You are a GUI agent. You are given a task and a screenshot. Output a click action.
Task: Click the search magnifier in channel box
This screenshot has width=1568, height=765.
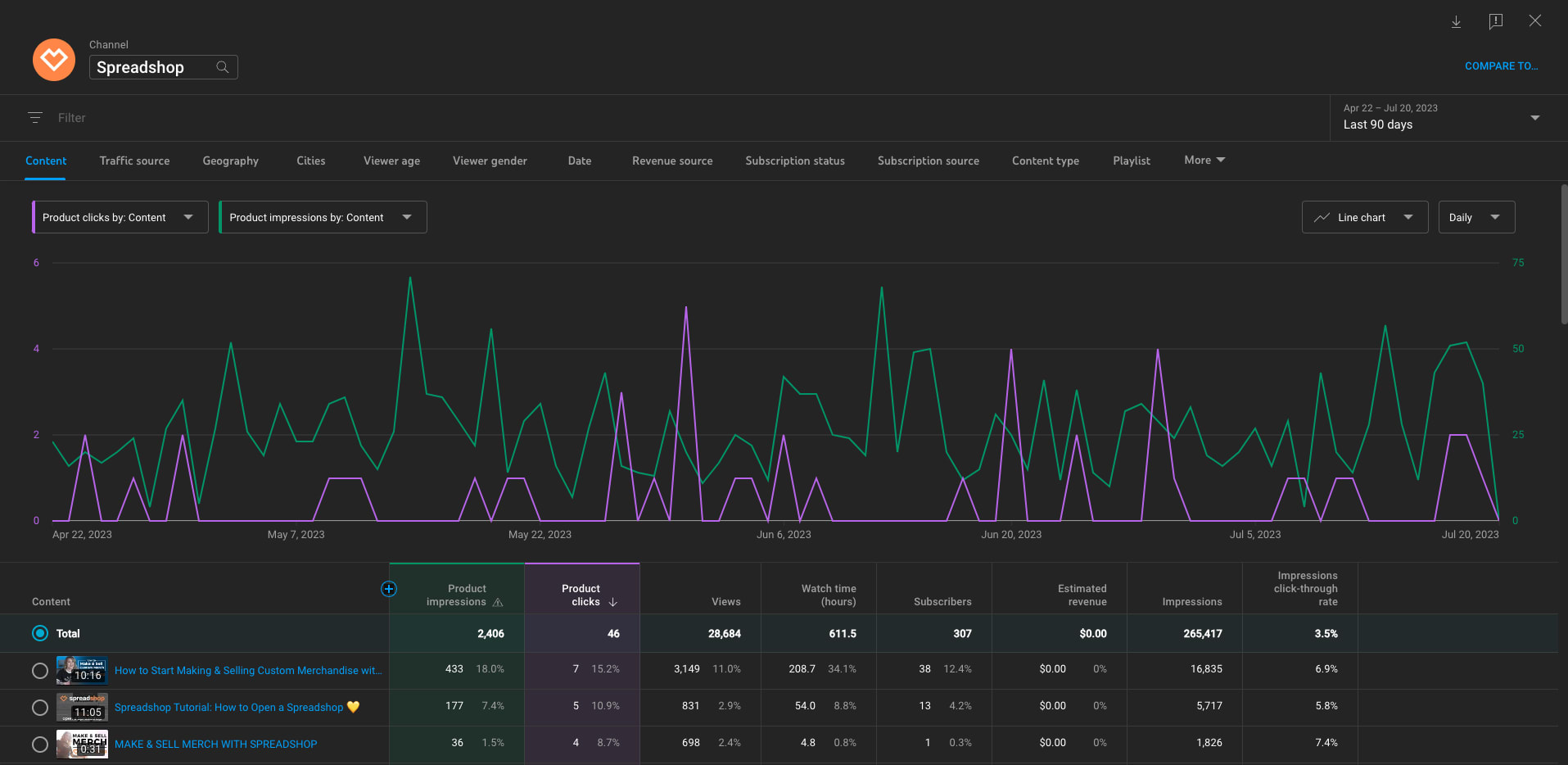click(222, 67)
